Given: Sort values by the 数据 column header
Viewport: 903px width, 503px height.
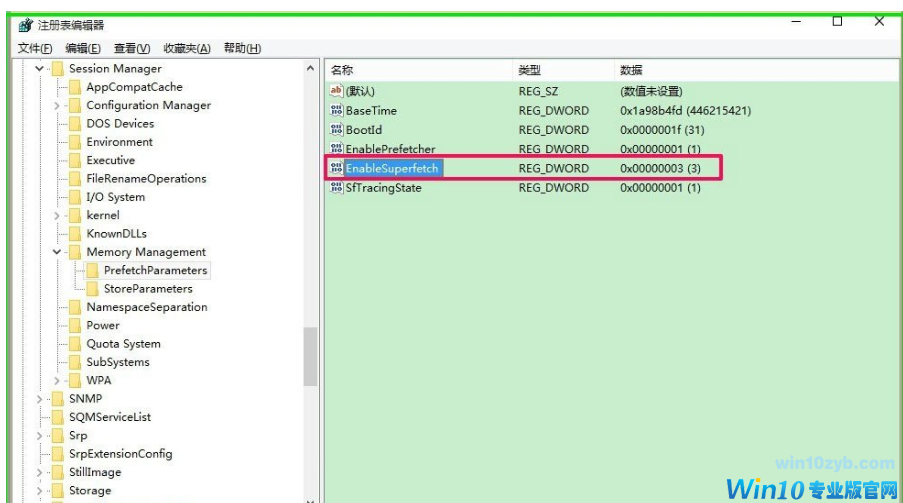Looking at the screenshot, I should coord(756,70).
